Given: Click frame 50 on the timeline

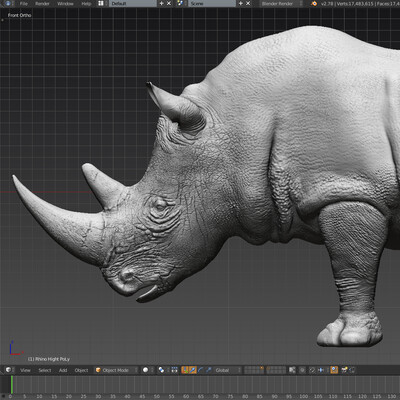Looking at the screenshot, I should (x=157, y=397).
